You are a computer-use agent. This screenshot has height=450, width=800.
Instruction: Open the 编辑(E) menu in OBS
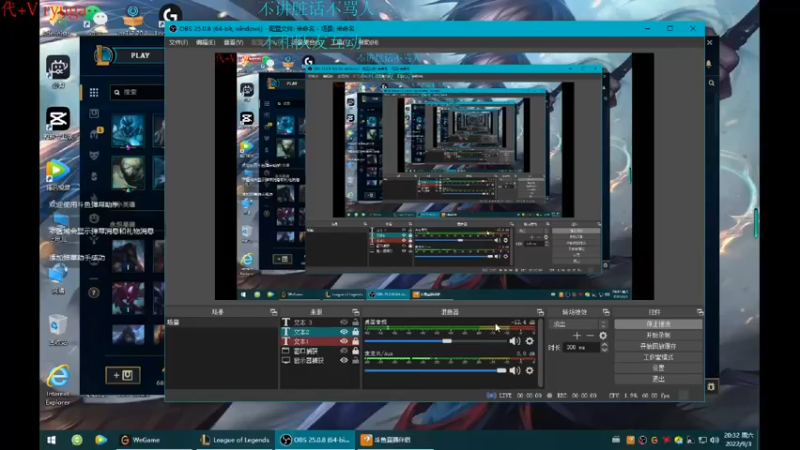coord(206,42)
